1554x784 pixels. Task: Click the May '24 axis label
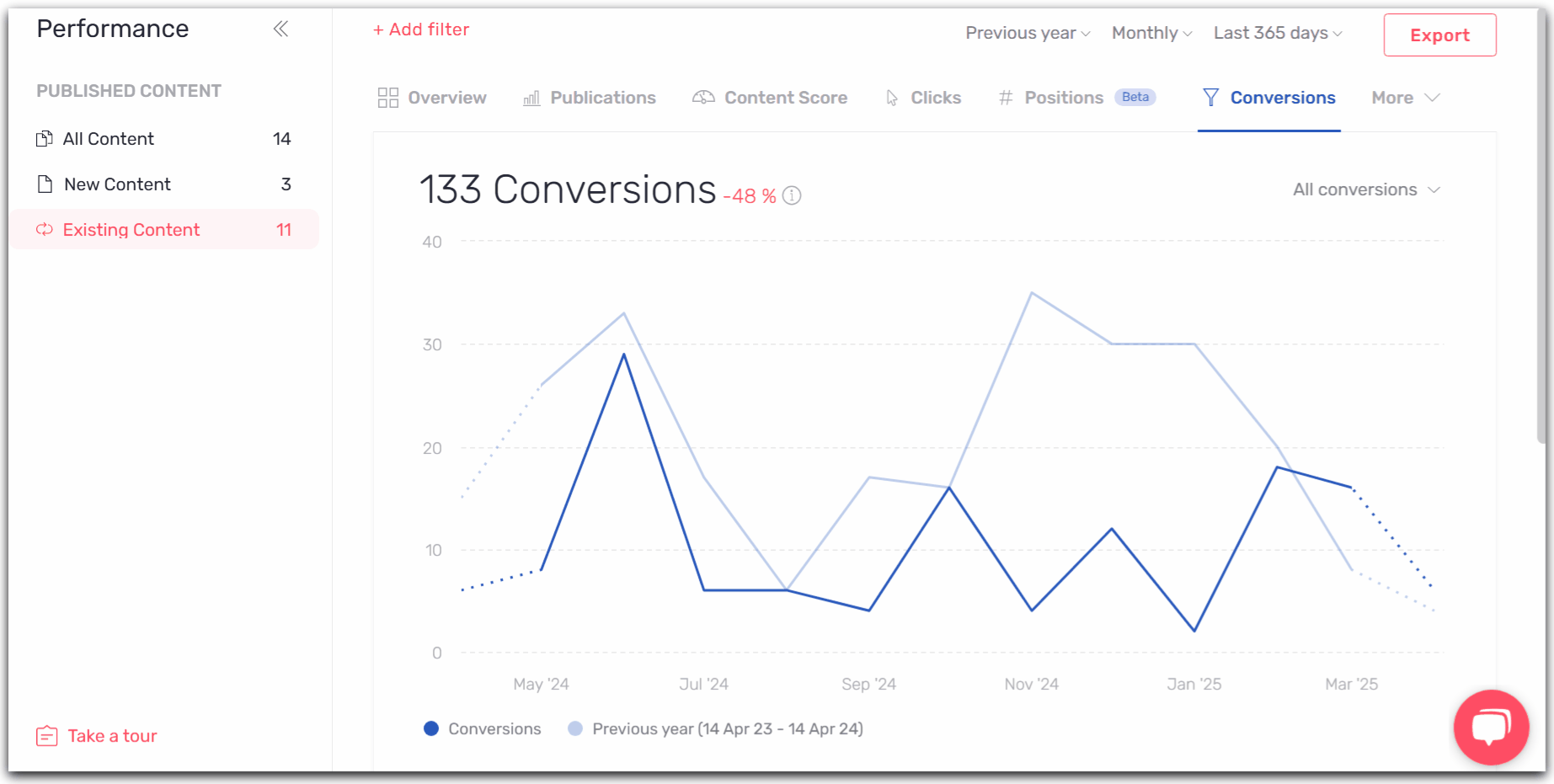click(x=542, y=684)
